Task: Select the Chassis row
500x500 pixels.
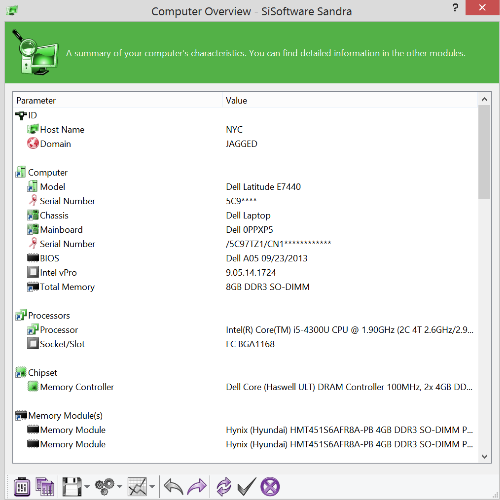Action: pyautogui.click(x=245, y=215)
